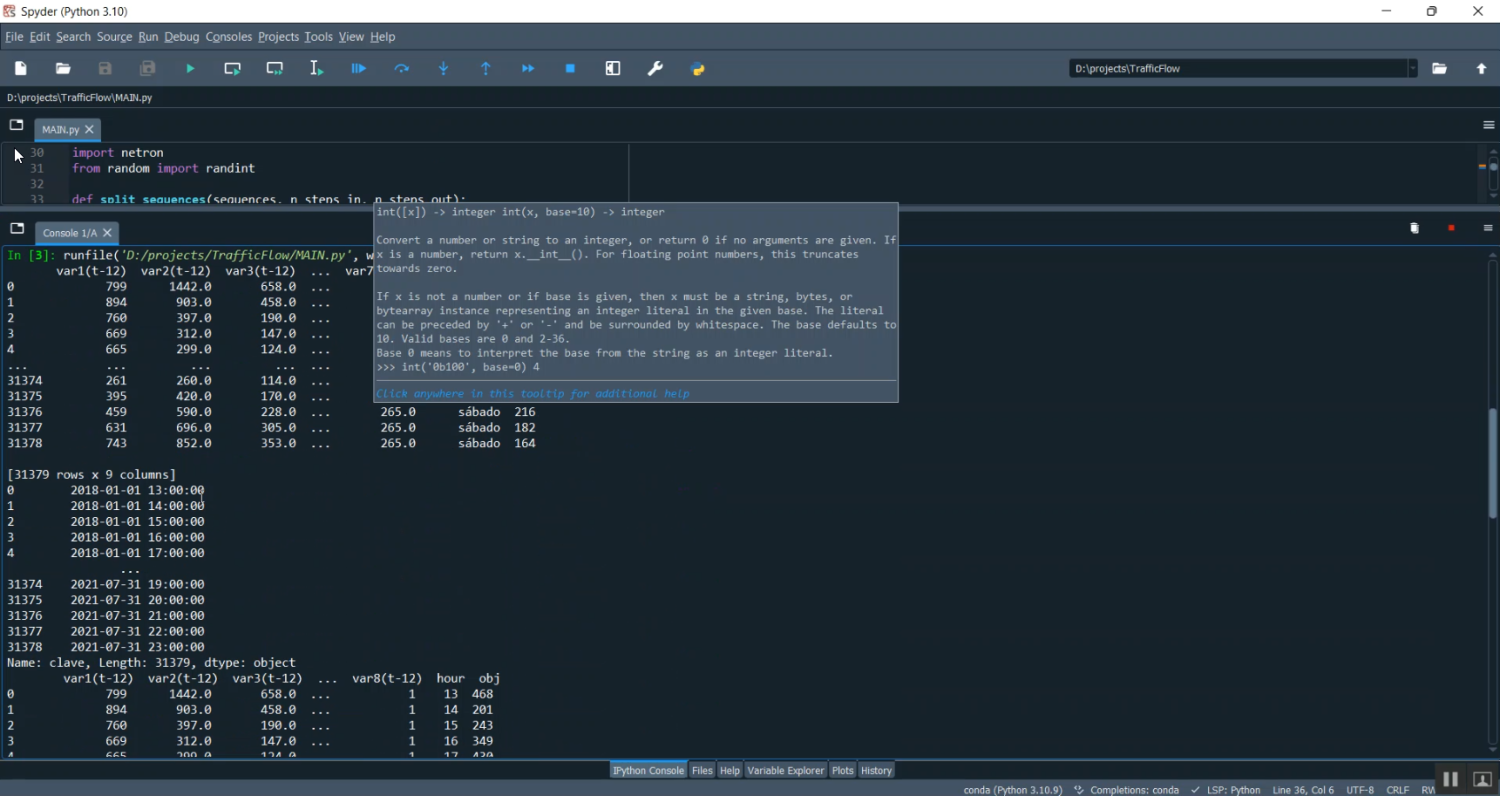
Task: Run the current cell from the toolbar
Action: point(233,69)
